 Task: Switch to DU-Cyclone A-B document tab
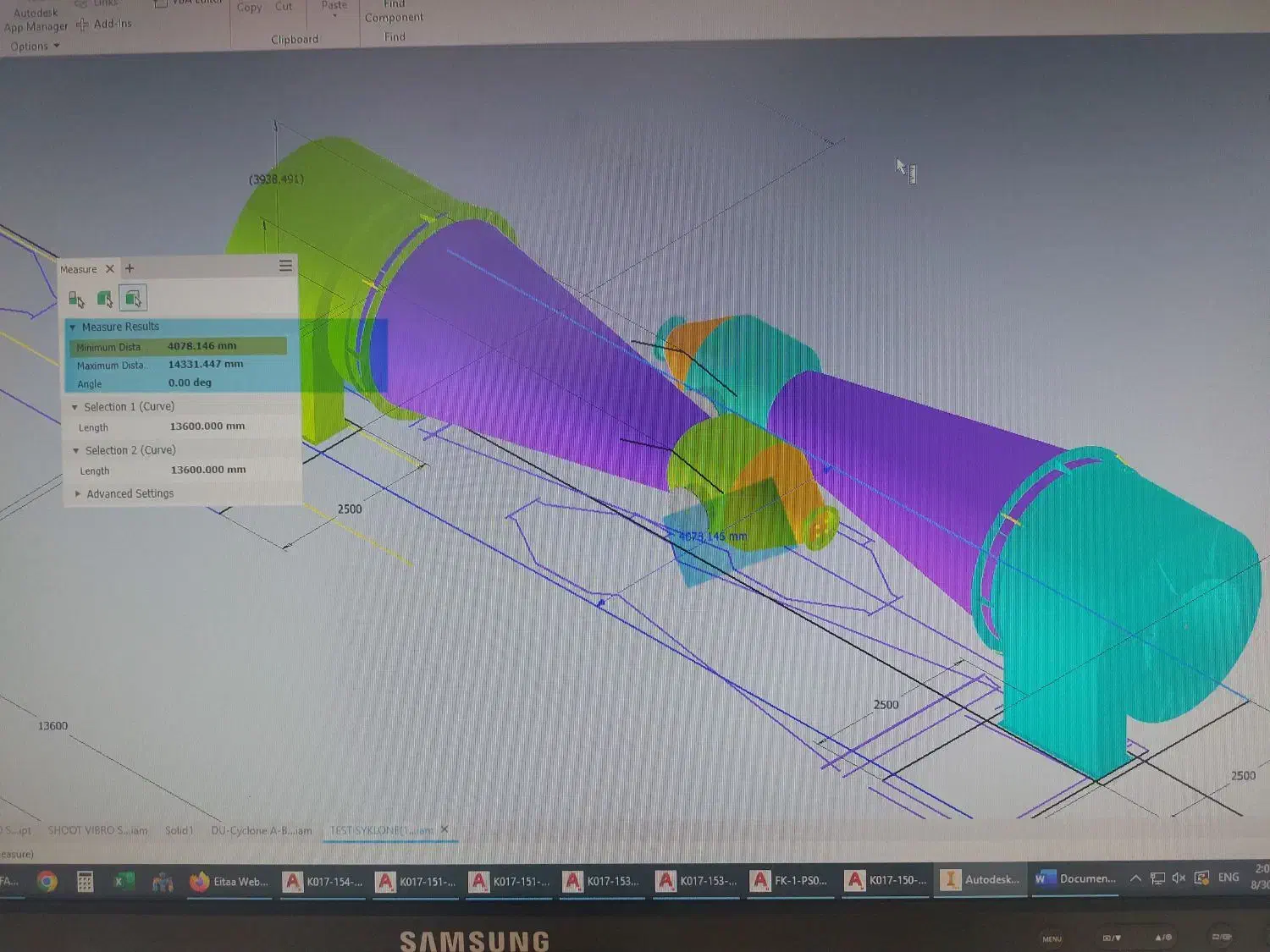click(261, 830)
